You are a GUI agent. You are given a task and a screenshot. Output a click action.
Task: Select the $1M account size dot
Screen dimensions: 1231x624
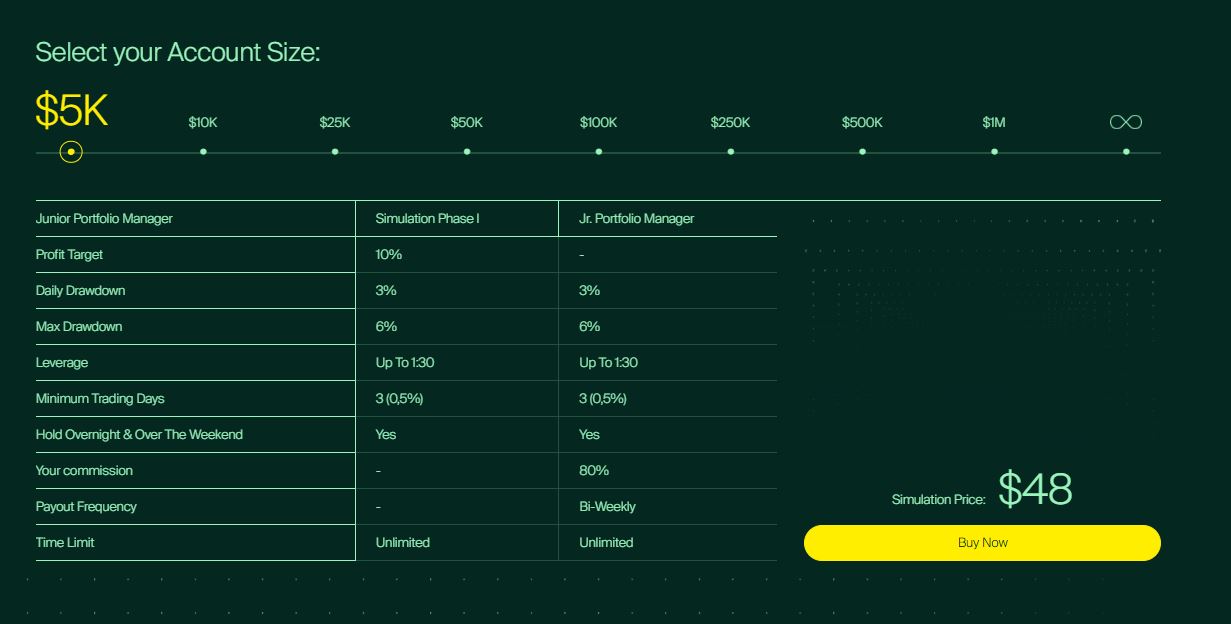(x=994, y=152)
